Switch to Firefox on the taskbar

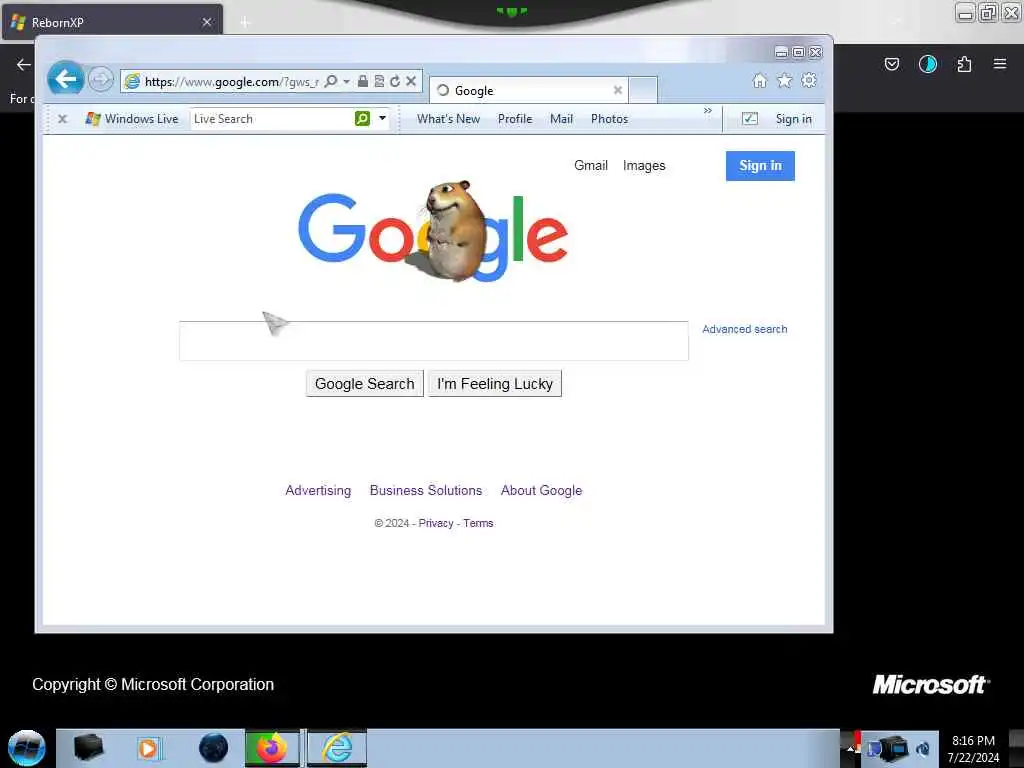coord(272,748)
